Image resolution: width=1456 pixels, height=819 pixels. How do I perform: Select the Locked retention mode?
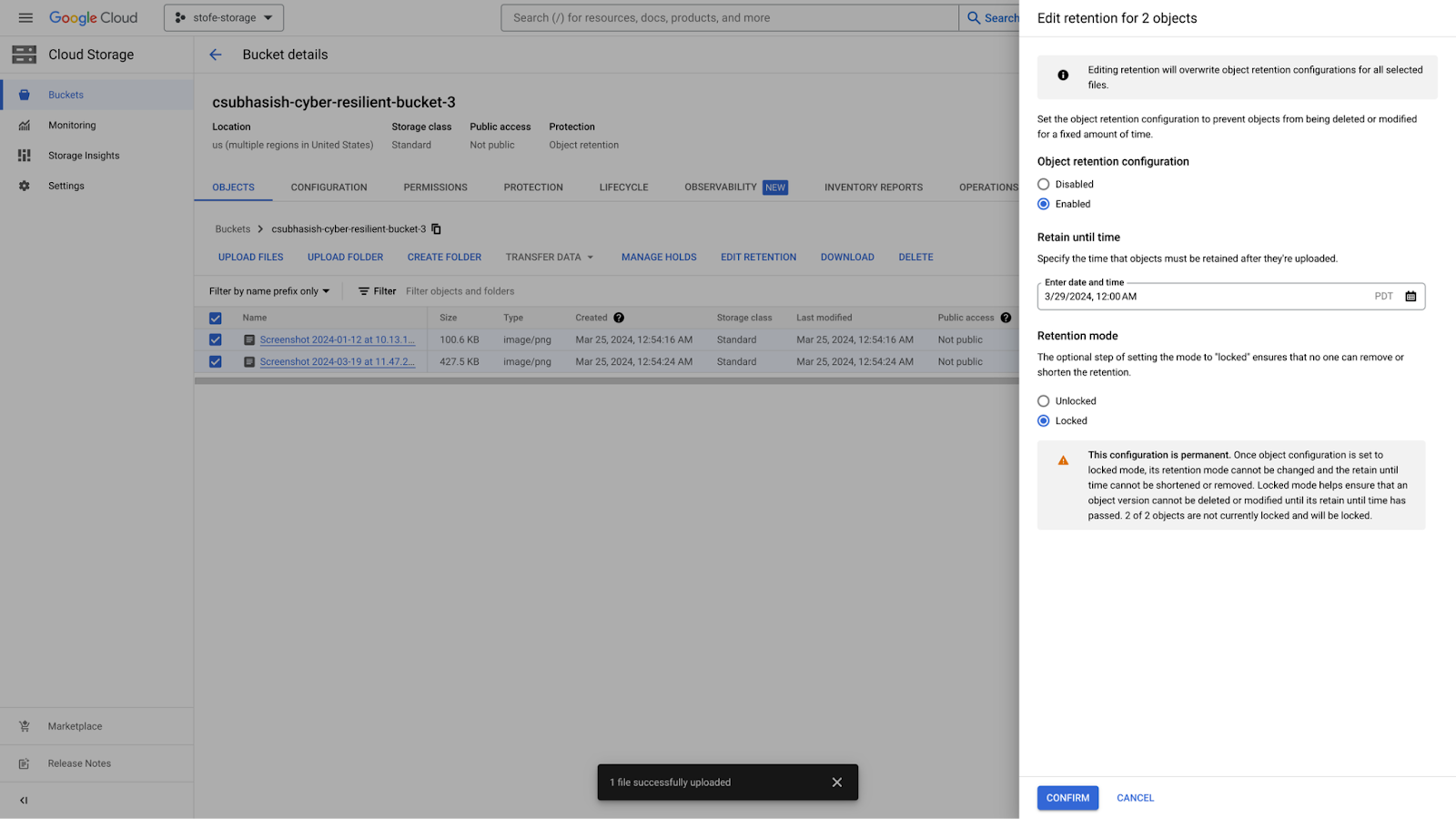pos(1044,421)
